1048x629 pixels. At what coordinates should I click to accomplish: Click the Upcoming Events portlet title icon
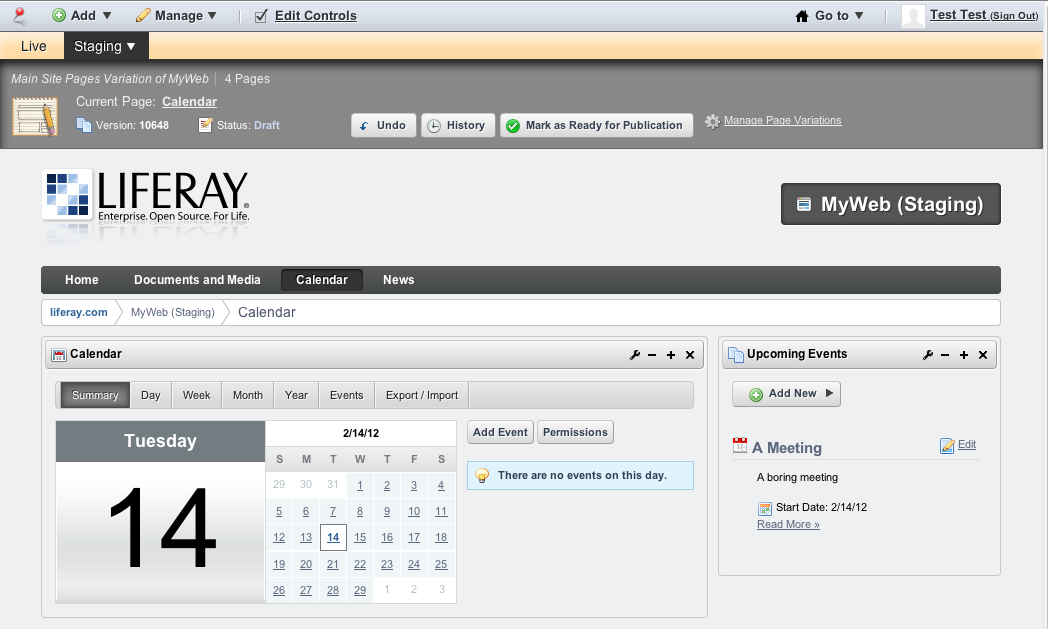(736, 355)
